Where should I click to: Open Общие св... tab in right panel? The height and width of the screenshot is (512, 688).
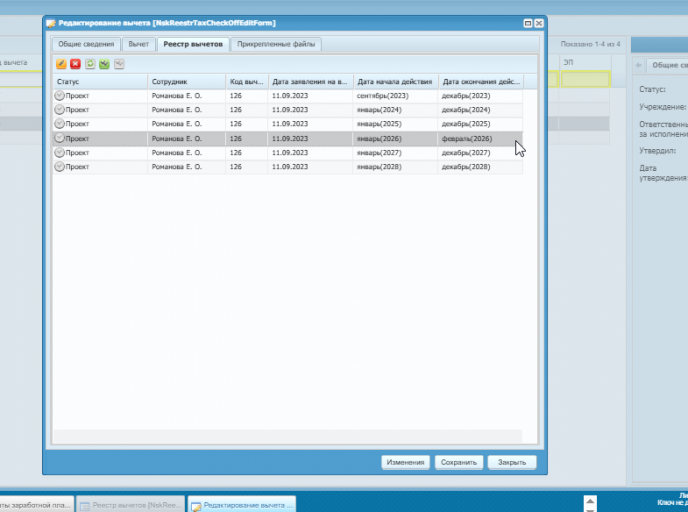(668, 65)
